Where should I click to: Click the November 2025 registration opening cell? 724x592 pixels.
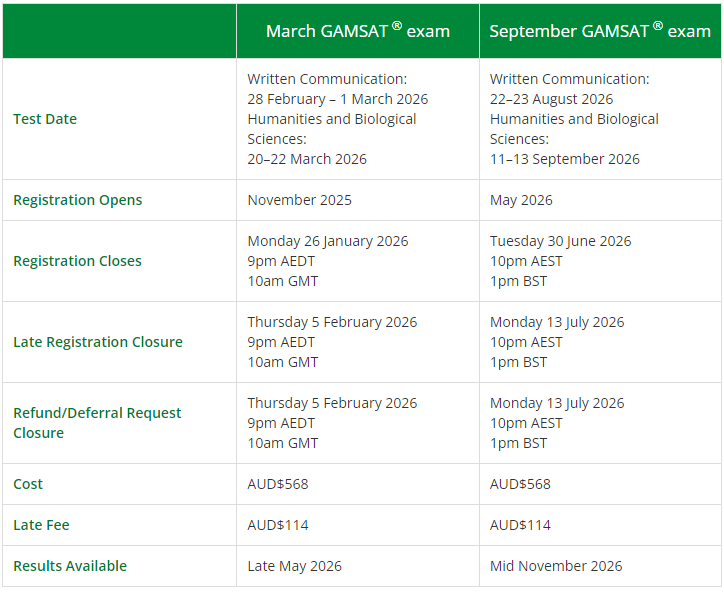coord(299,200)
